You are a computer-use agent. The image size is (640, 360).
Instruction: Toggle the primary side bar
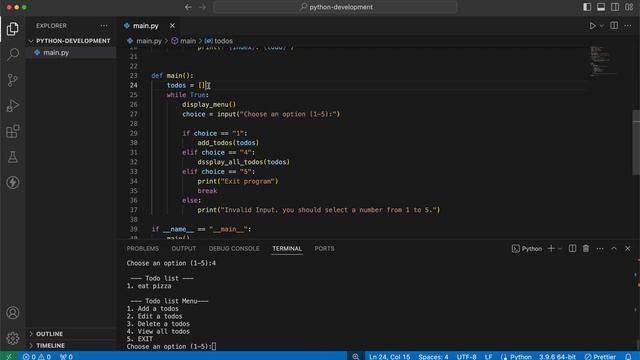coord(587,7)
